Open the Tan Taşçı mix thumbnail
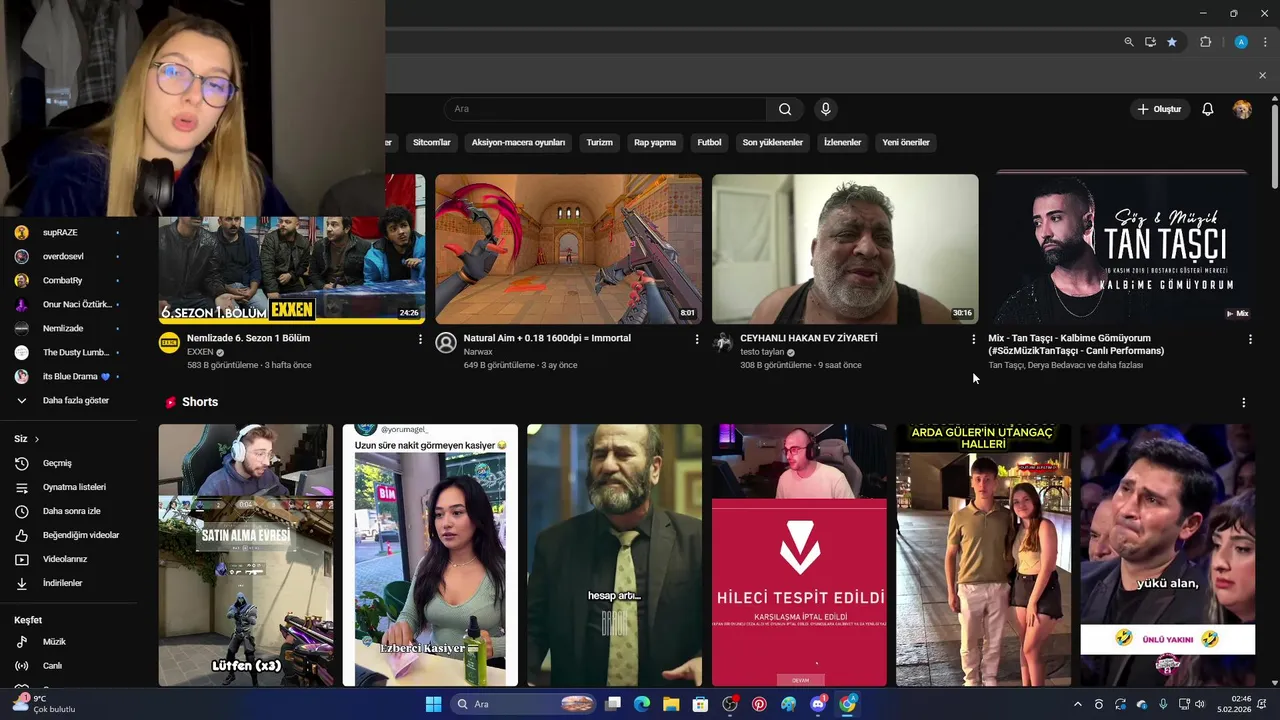This screenshot has height=720, width=1280. [1122, 249]
